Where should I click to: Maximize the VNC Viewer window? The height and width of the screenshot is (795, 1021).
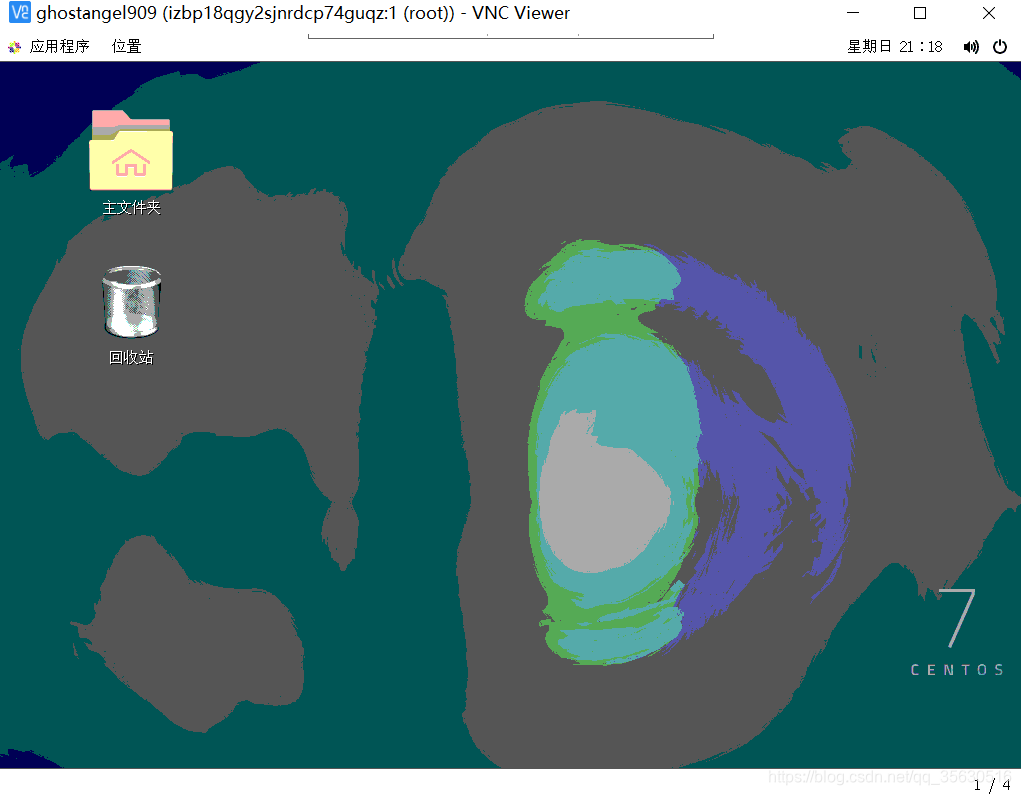pyautogui.click(x=920, y=13)
